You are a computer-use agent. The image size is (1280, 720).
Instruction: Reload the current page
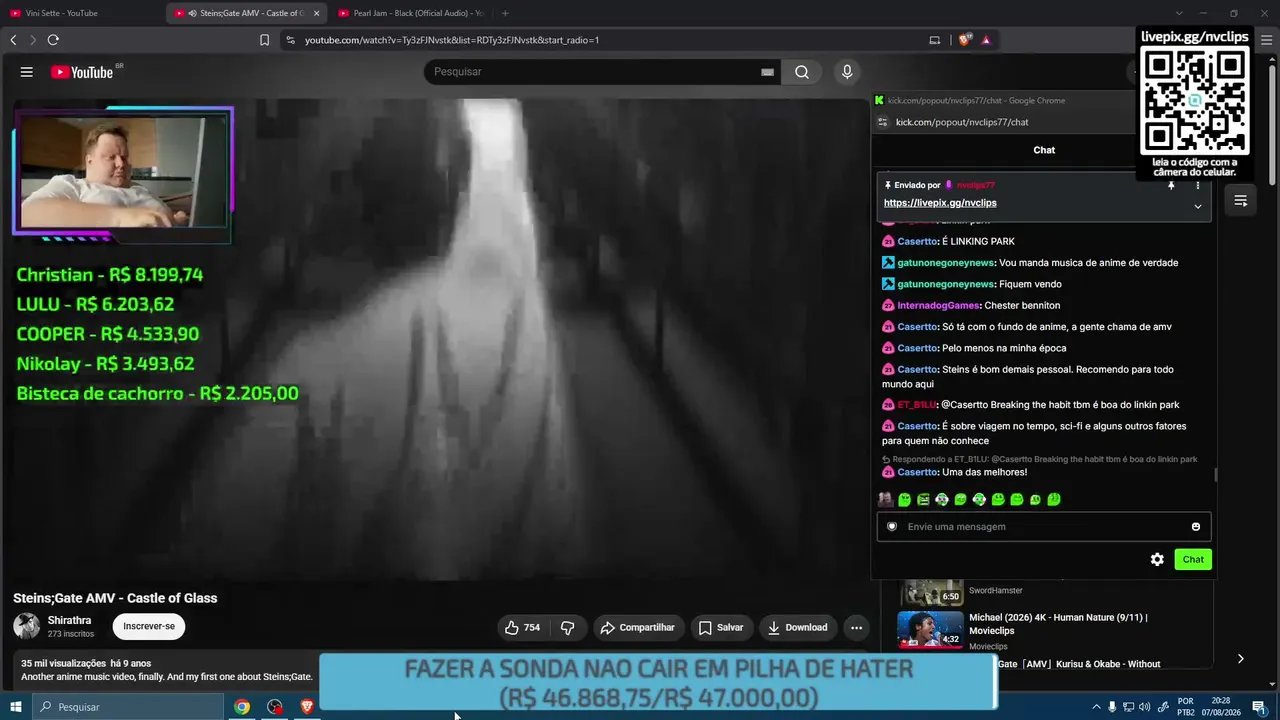(x=53, y=40)
